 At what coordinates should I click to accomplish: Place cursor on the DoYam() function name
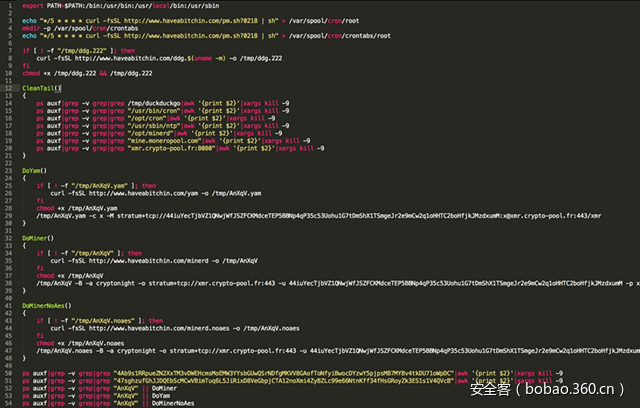click(34, 170)
